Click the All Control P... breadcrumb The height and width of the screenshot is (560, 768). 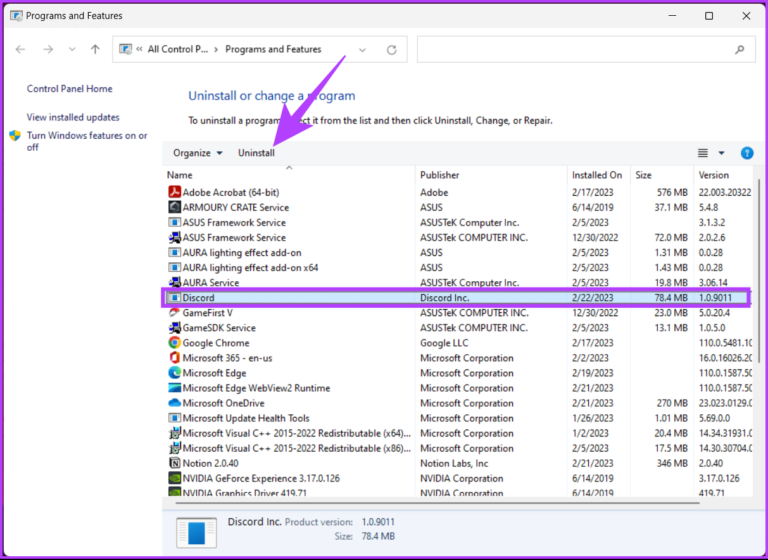pos(178,49)
